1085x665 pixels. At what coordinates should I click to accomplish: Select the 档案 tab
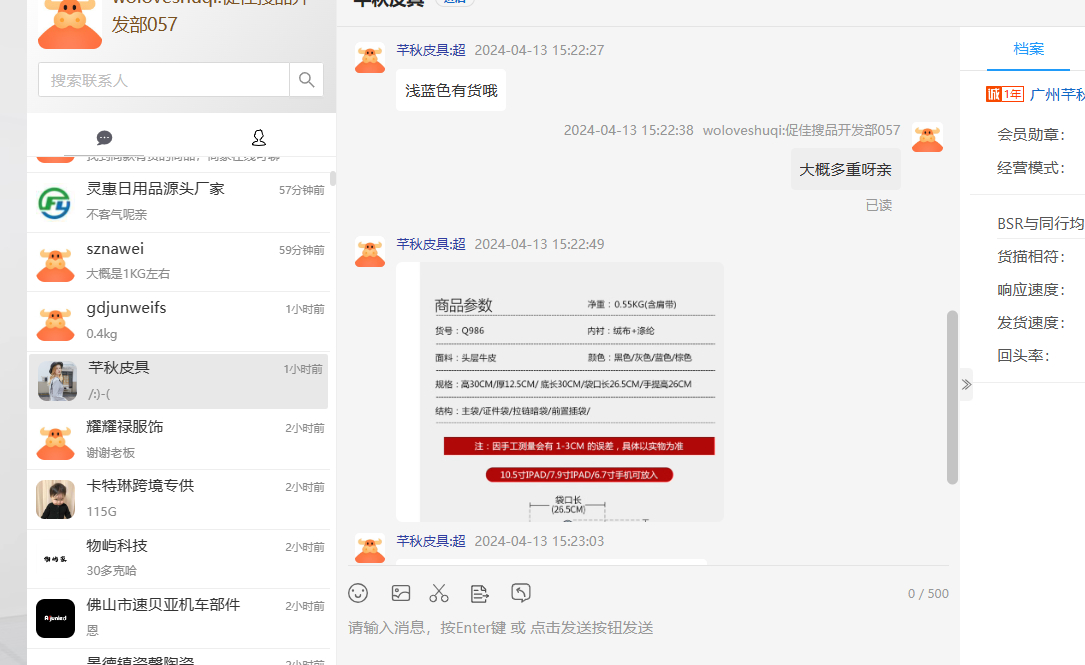pyautogui.click(x=1028, y=49)
